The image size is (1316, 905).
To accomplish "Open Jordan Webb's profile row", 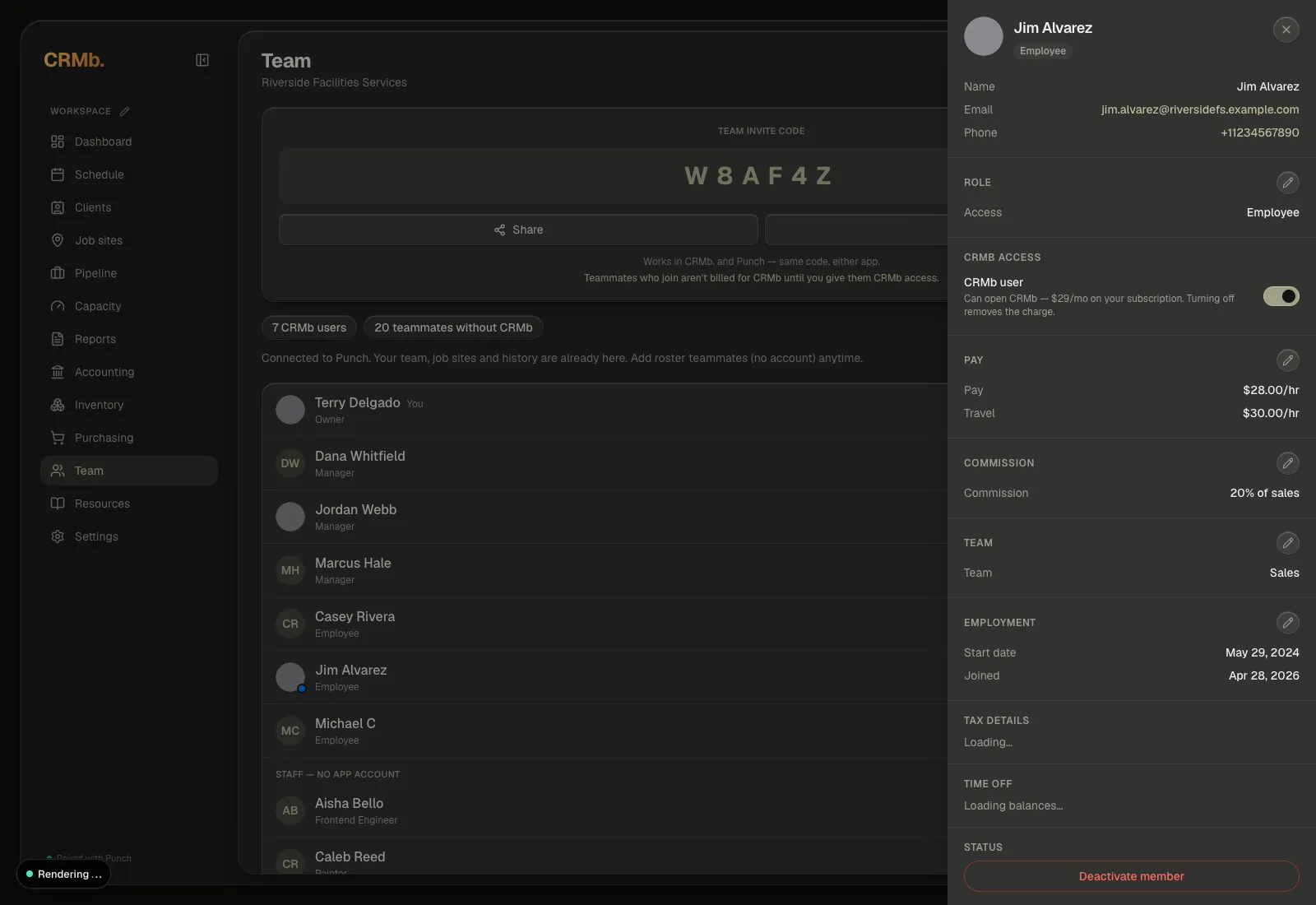I will (x=605, y=517).
